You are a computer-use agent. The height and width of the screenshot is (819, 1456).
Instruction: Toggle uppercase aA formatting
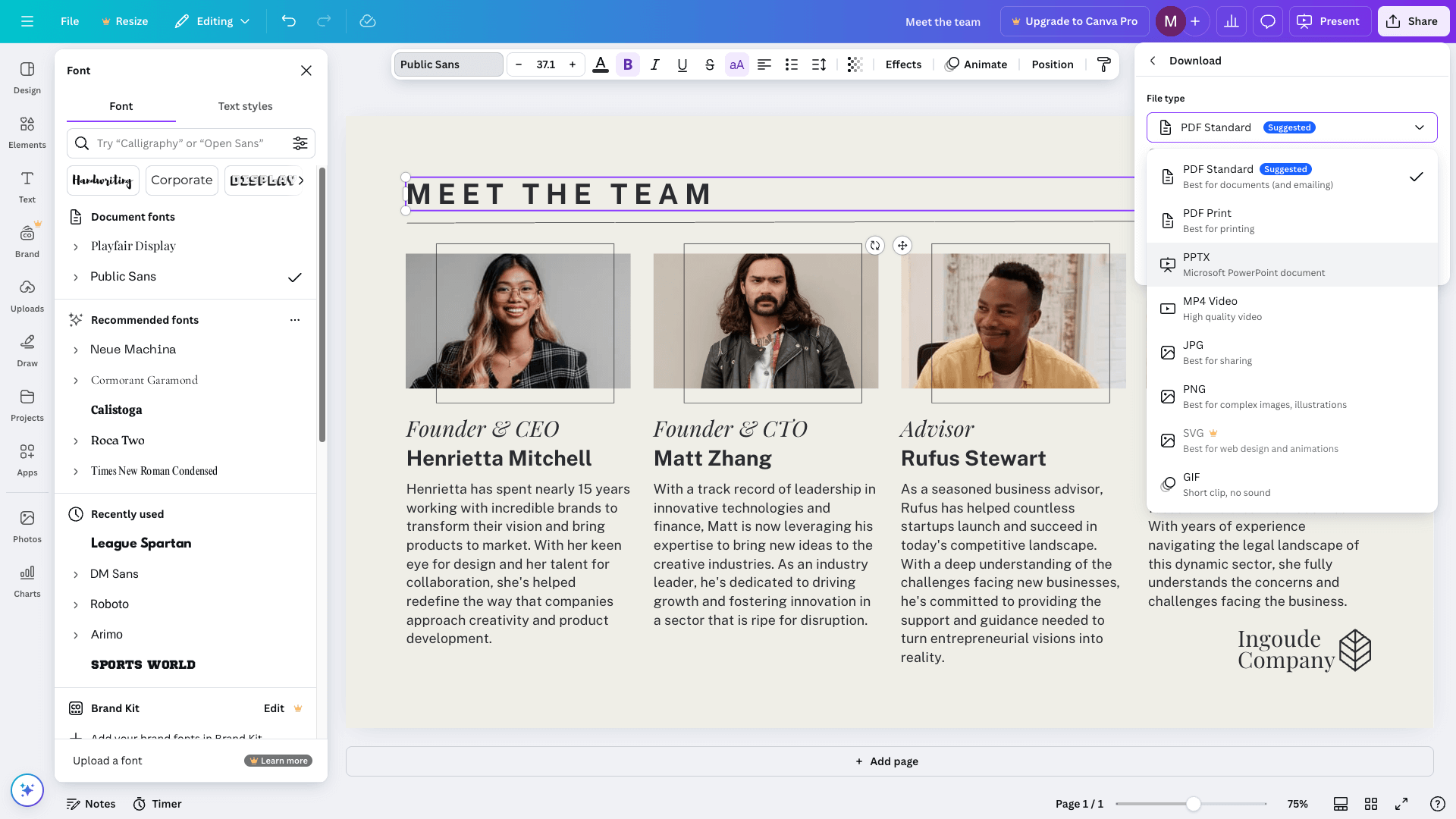(736, 64)
